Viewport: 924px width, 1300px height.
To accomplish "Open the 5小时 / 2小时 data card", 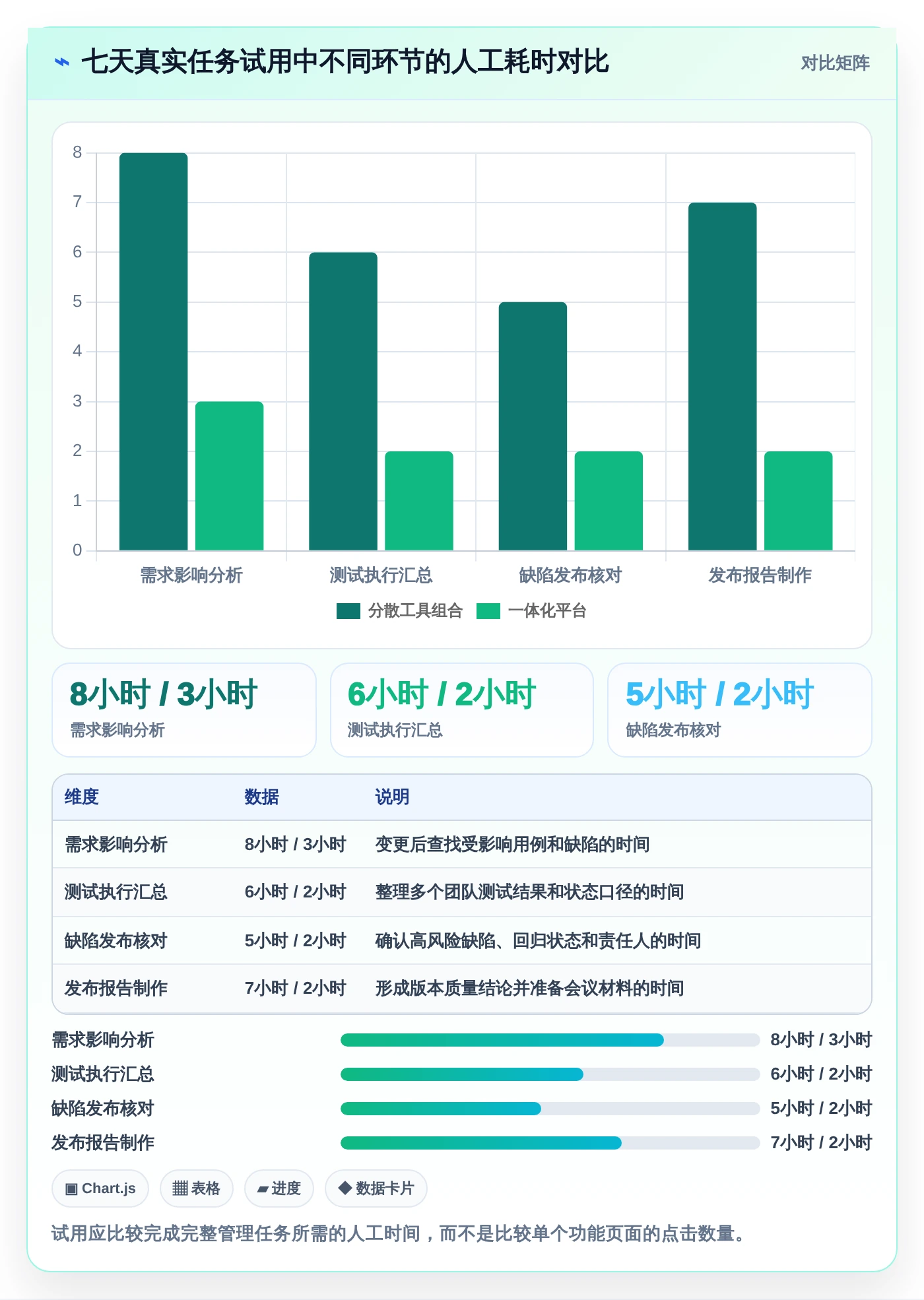I will click(740, 710).
